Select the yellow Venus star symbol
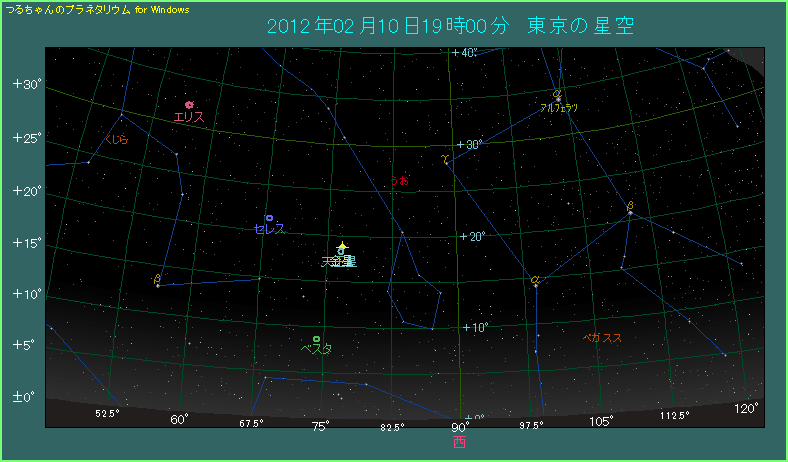 point(342,246)
